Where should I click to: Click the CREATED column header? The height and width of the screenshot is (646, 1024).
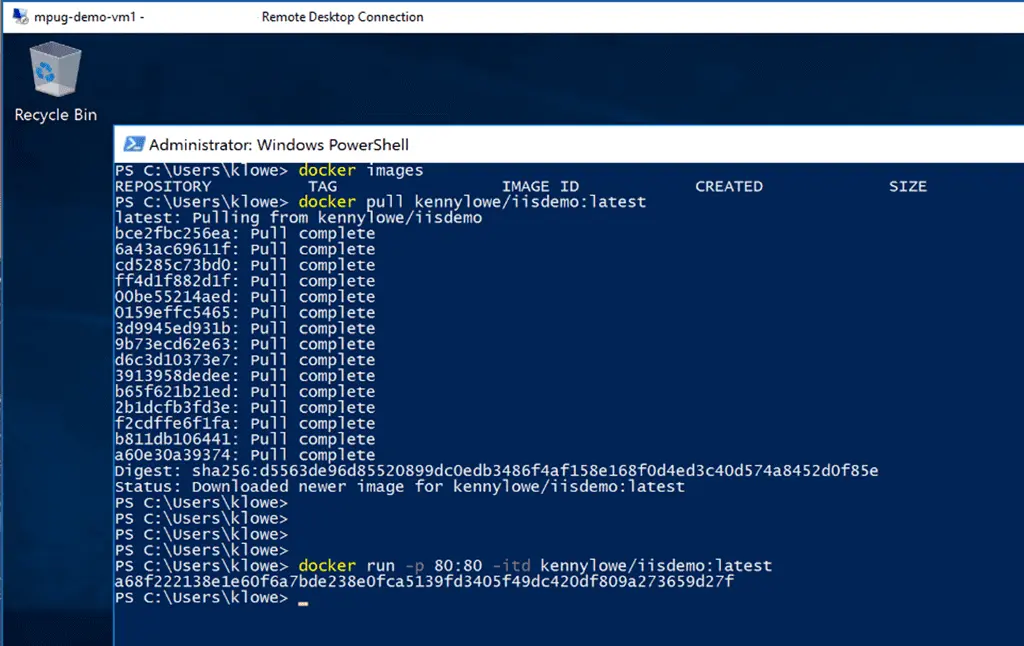click(729, 186)
